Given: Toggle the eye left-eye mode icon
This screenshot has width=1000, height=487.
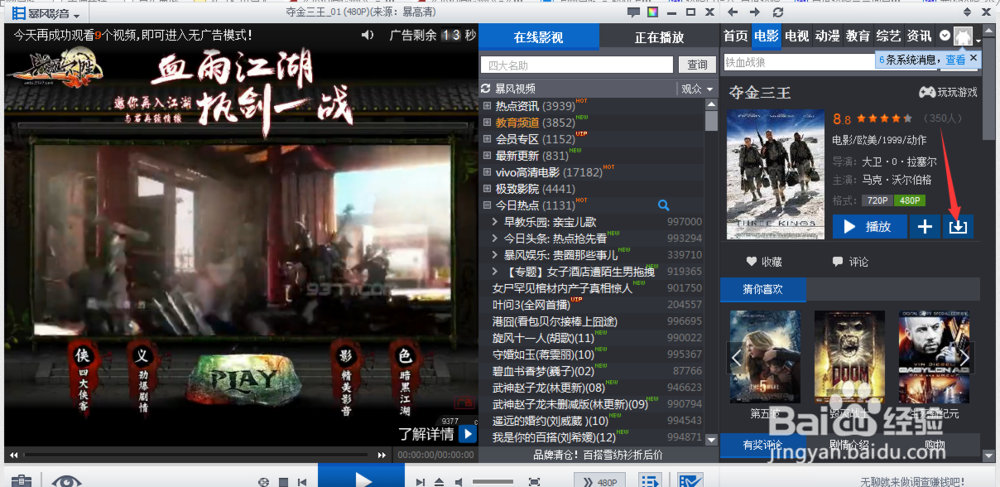Looking at the screenshot, I should [66, 481].
